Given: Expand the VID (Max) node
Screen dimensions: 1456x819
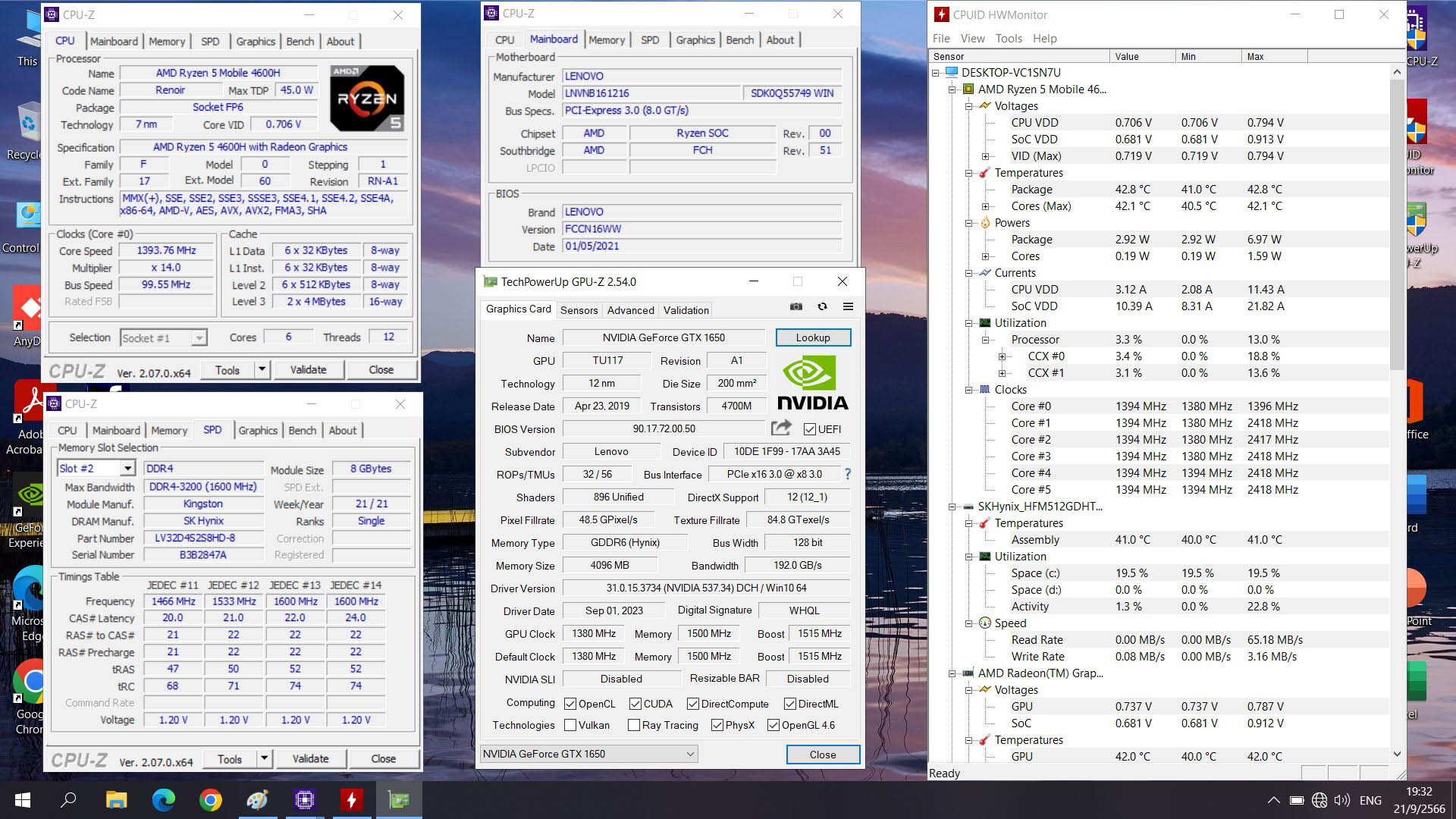Looking at the screenshot, I should click(x=986, y=156).
